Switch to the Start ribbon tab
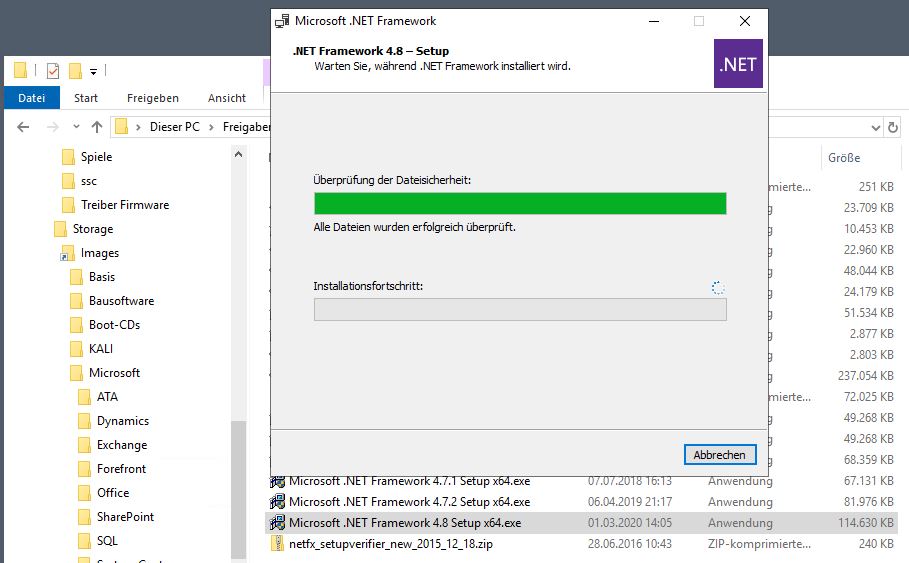The width and height of the screenshot is (909, 563). coord(86,98)
